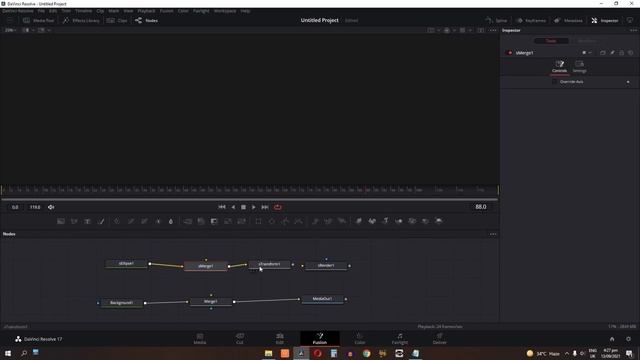Image resolution: width=640 pixels, height=360 pixels.
Task: Add an Ellipse mask from toolbar
Action: pos(272,221)
